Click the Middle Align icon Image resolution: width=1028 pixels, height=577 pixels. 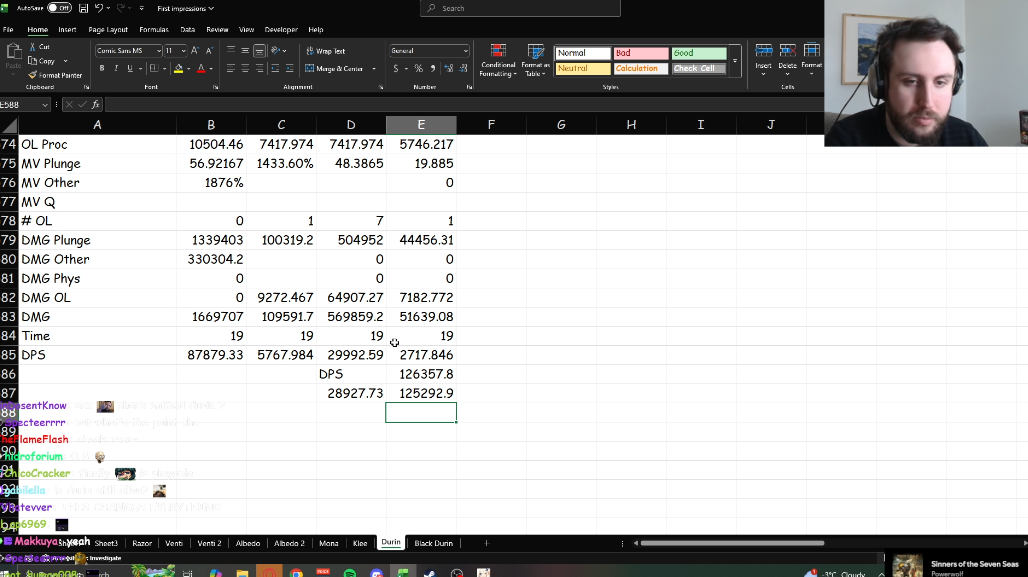(x=245, y=50)
